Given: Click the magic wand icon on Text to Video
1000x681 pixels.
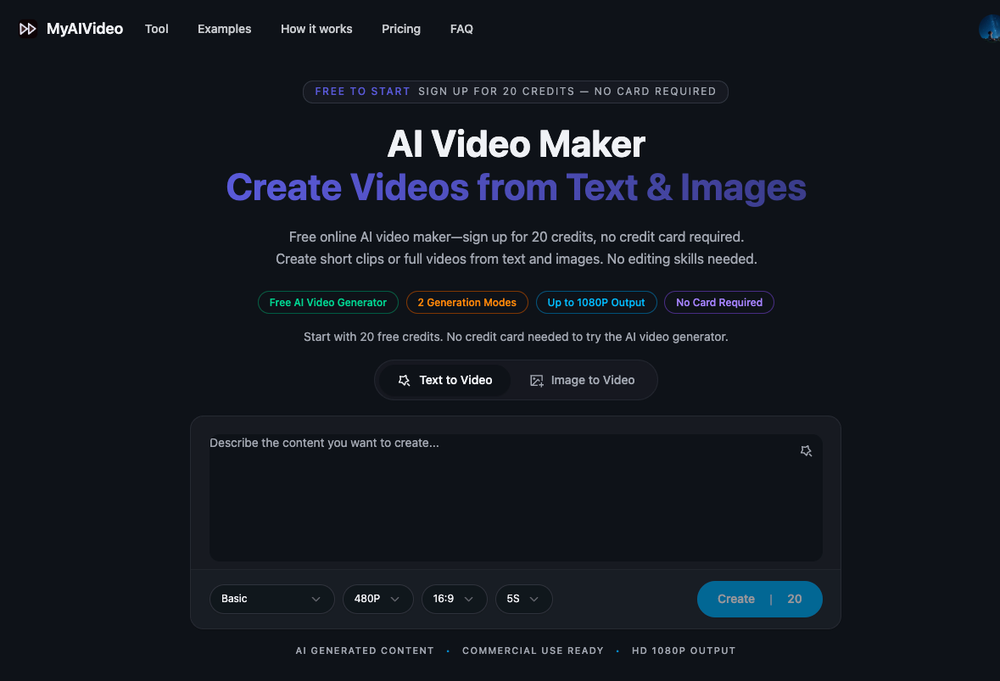Looking at the screenshot, I should pyautogui.click(x=404, y=380).
